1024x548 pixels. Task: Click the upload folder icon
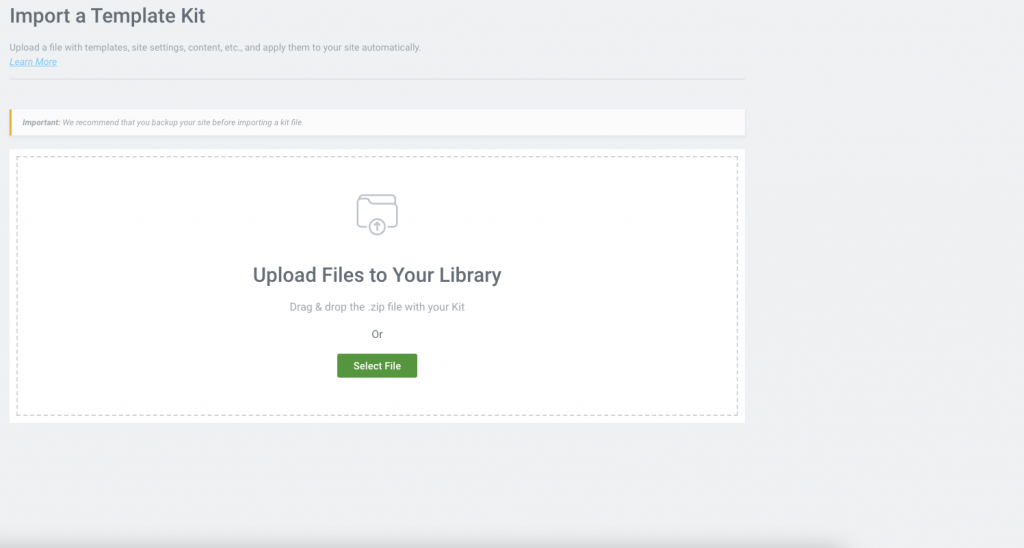point(377,213)
